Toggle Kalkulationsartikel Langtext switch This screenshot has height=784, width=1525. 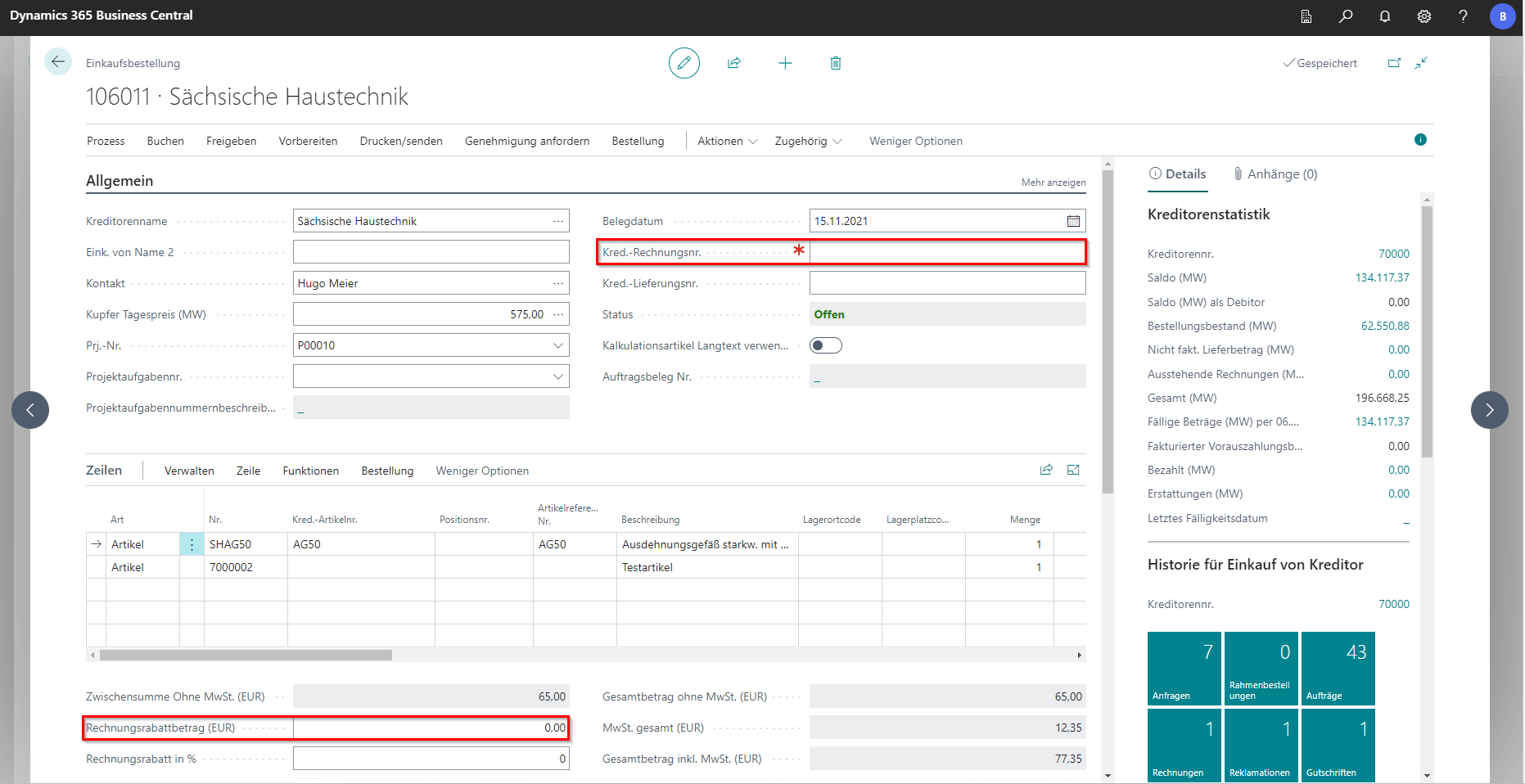pyautogui.click(x=825, y=345)
